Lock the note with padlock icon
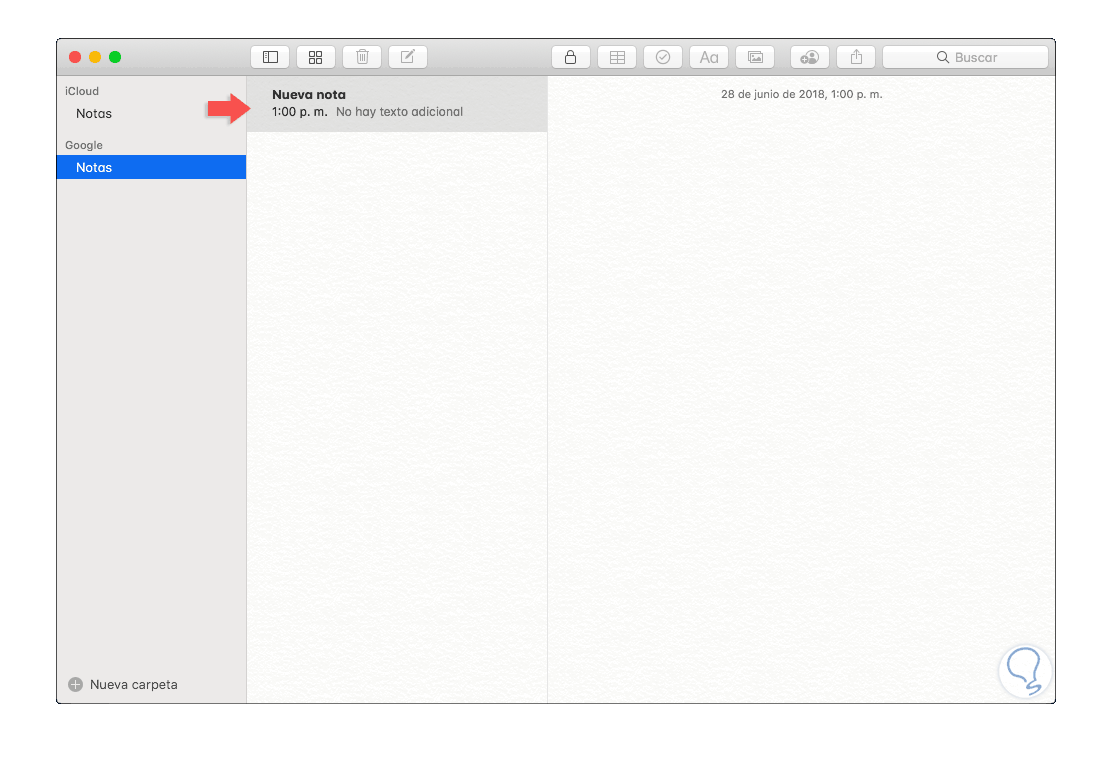Image resolution: width=1112 pixels, height=778 pixels. point(571,57)
